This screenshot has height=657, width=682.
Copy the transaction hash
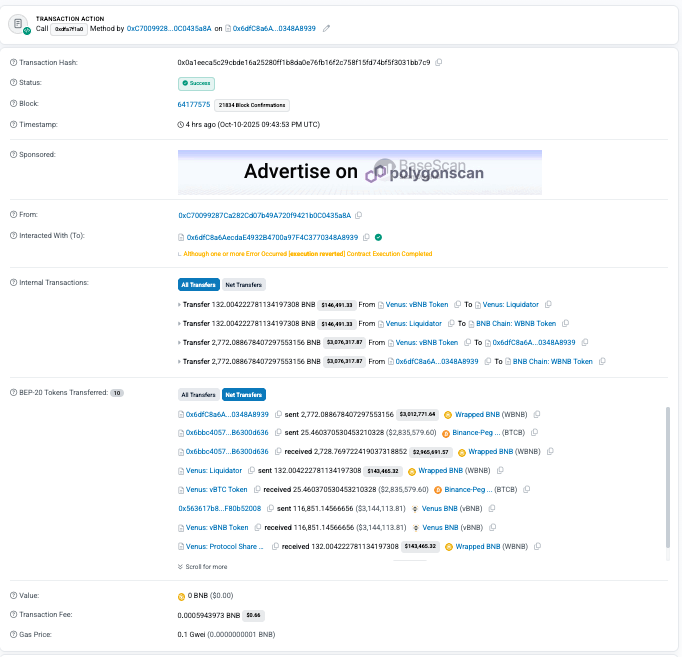[x=438, y=63]
